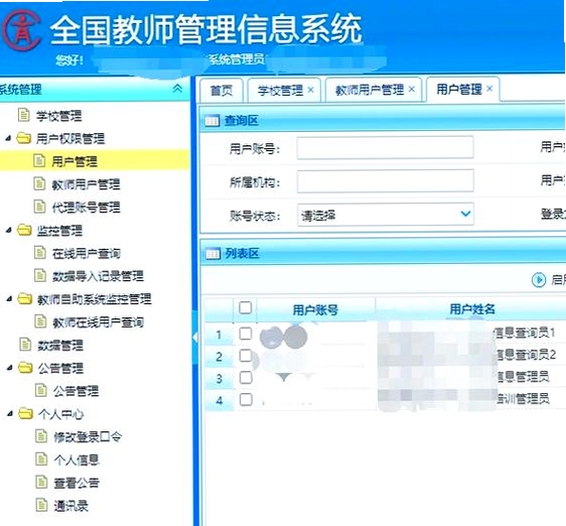Collapse the 用户权限管理 tree node arrow
566x526 pixels.
9,138
